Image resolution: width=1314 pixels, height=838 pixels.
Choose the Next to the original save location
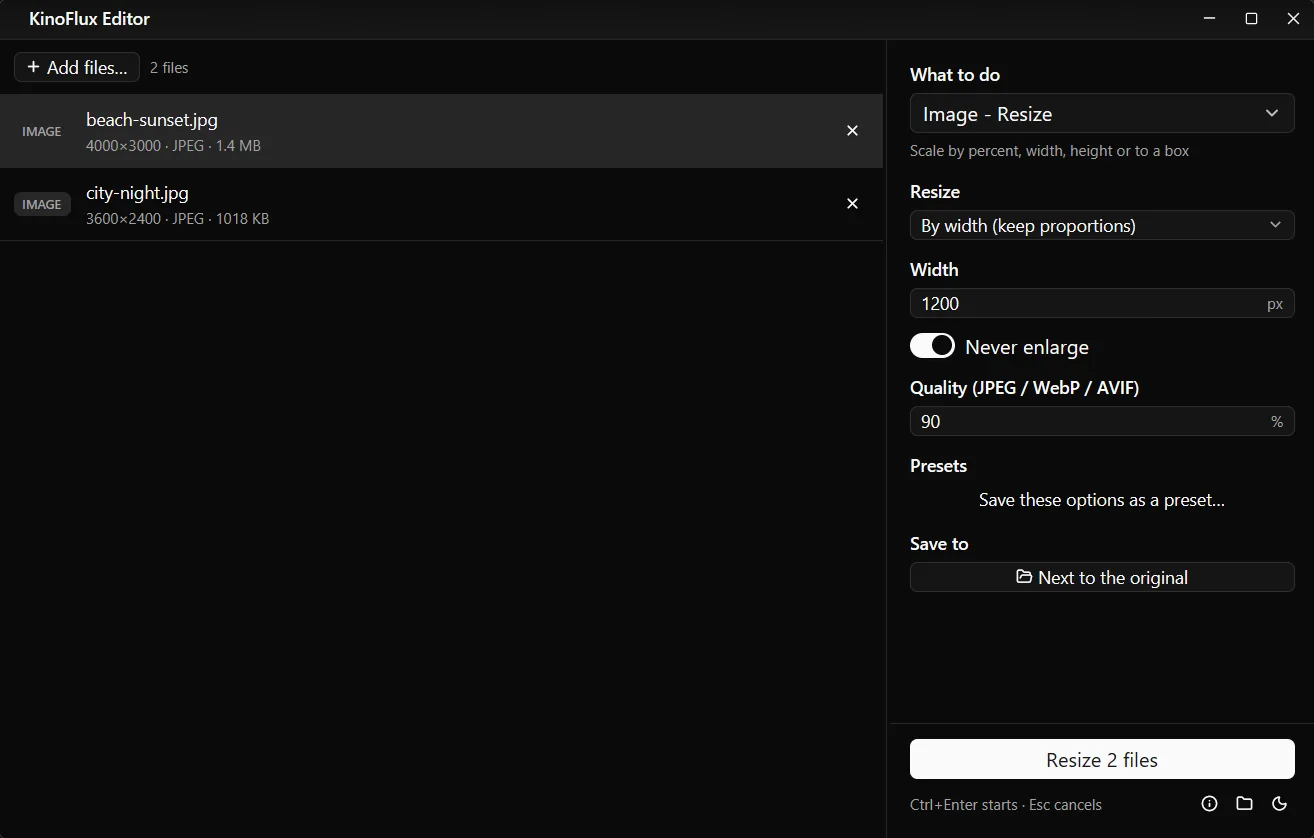(x=1102, y=577)
